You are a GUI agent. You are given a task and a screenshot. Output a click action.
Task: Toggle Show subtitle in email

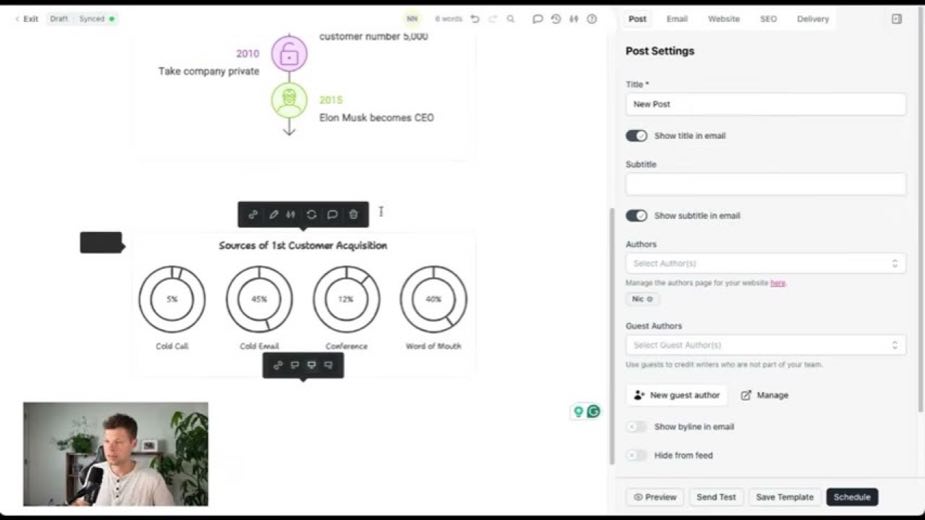(x=637, y=215)
